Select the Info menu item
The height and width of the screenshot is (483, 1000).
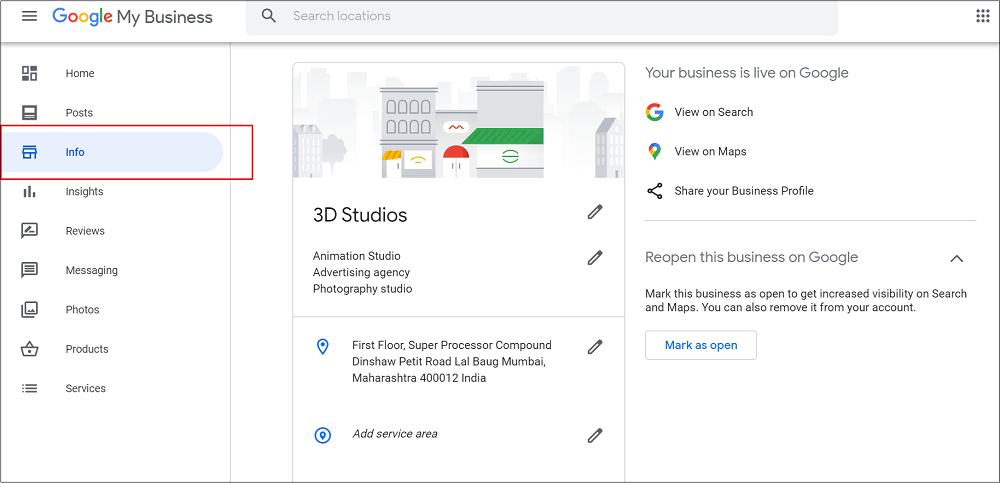pos(112,152)
